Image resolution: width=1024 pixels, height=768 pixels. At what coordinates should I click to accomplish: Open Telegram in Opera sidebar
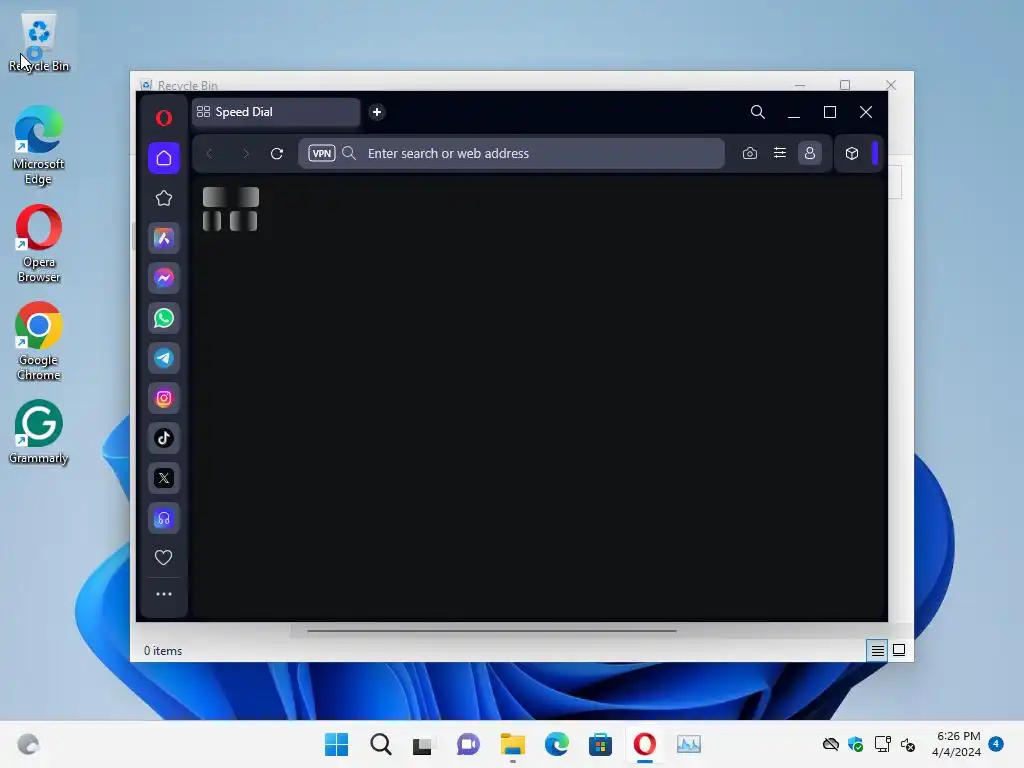164,358
